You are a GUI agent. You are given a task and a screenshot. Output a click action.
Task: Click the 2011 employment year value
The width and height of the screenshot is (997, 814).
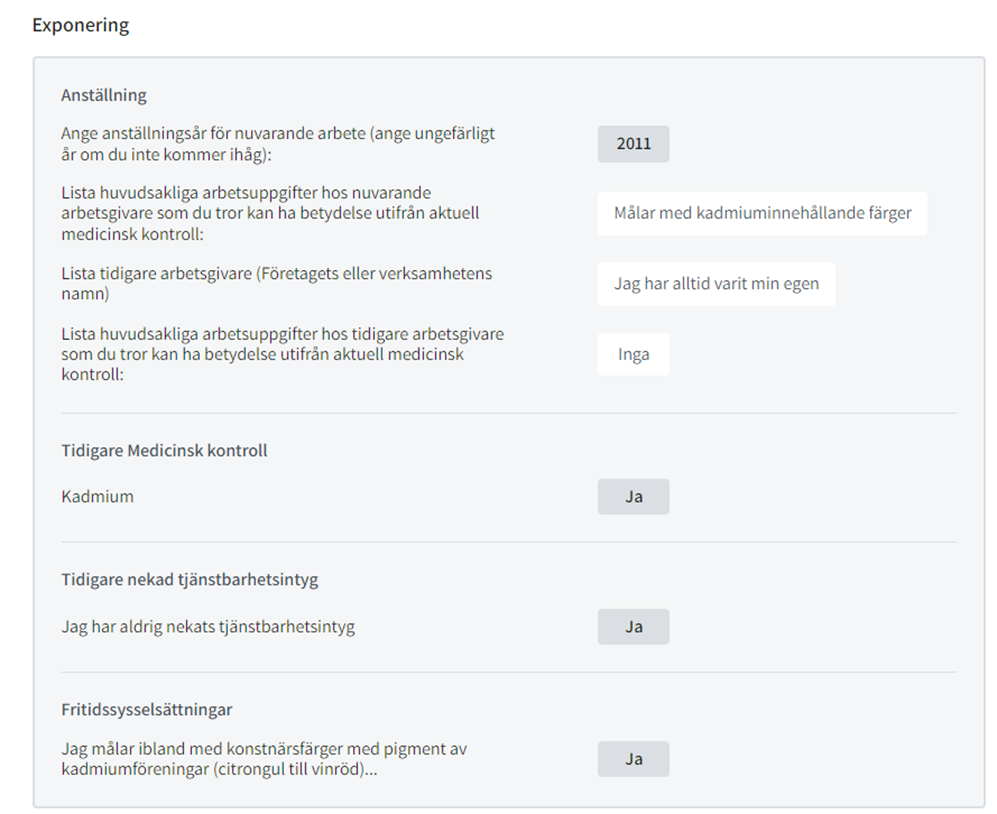click(633, 144)
